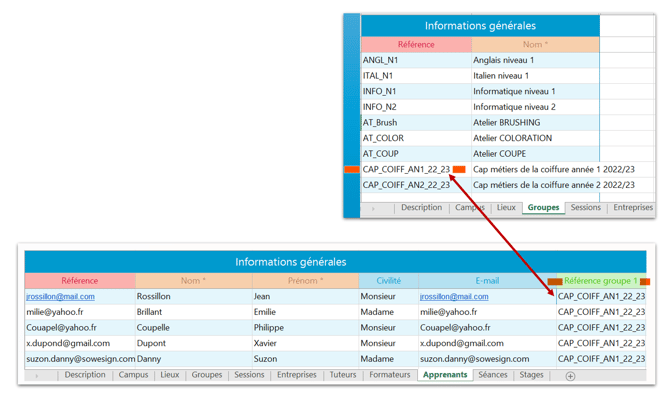The width and height of the screenshot is (670, 395).
Task: Select the ANGL_N1 reference cell
Action: 416,60
